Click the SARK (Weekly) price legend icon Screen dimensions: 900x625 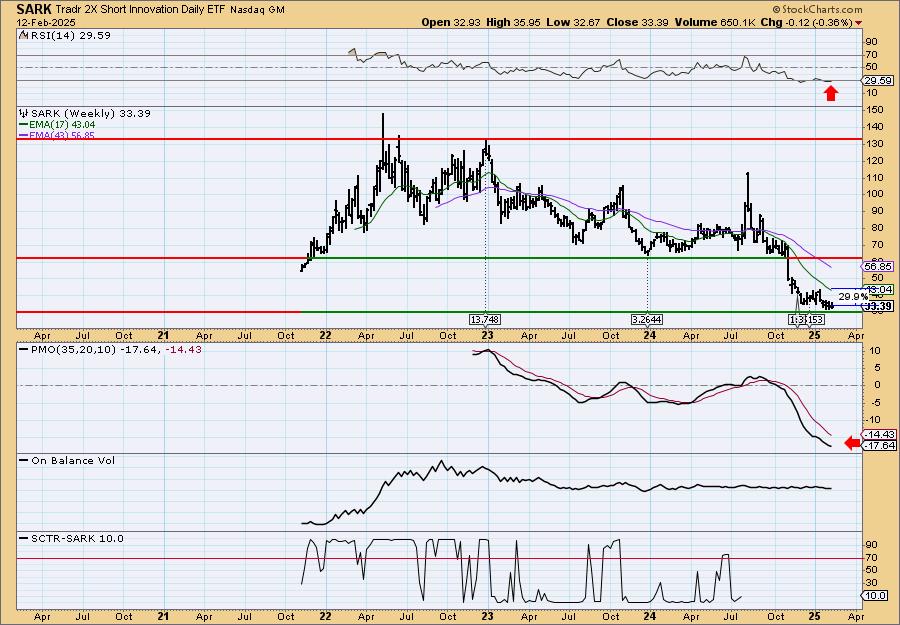click(x=24, y=113)
